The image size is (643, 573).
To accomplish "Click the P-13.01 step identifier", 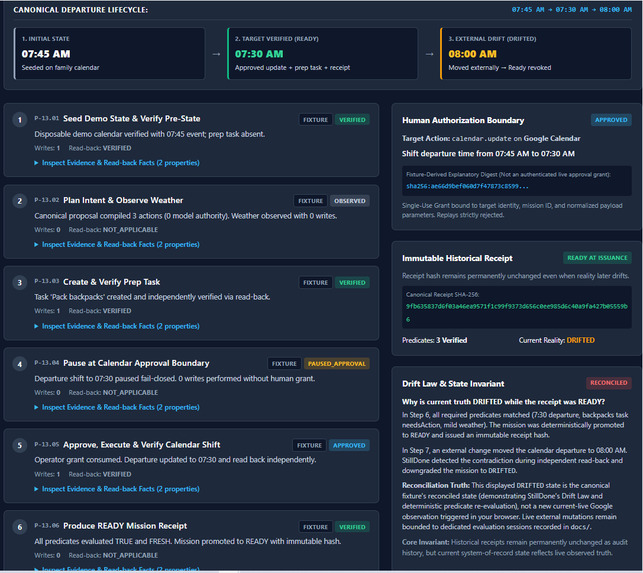I will tap(46, 118).
